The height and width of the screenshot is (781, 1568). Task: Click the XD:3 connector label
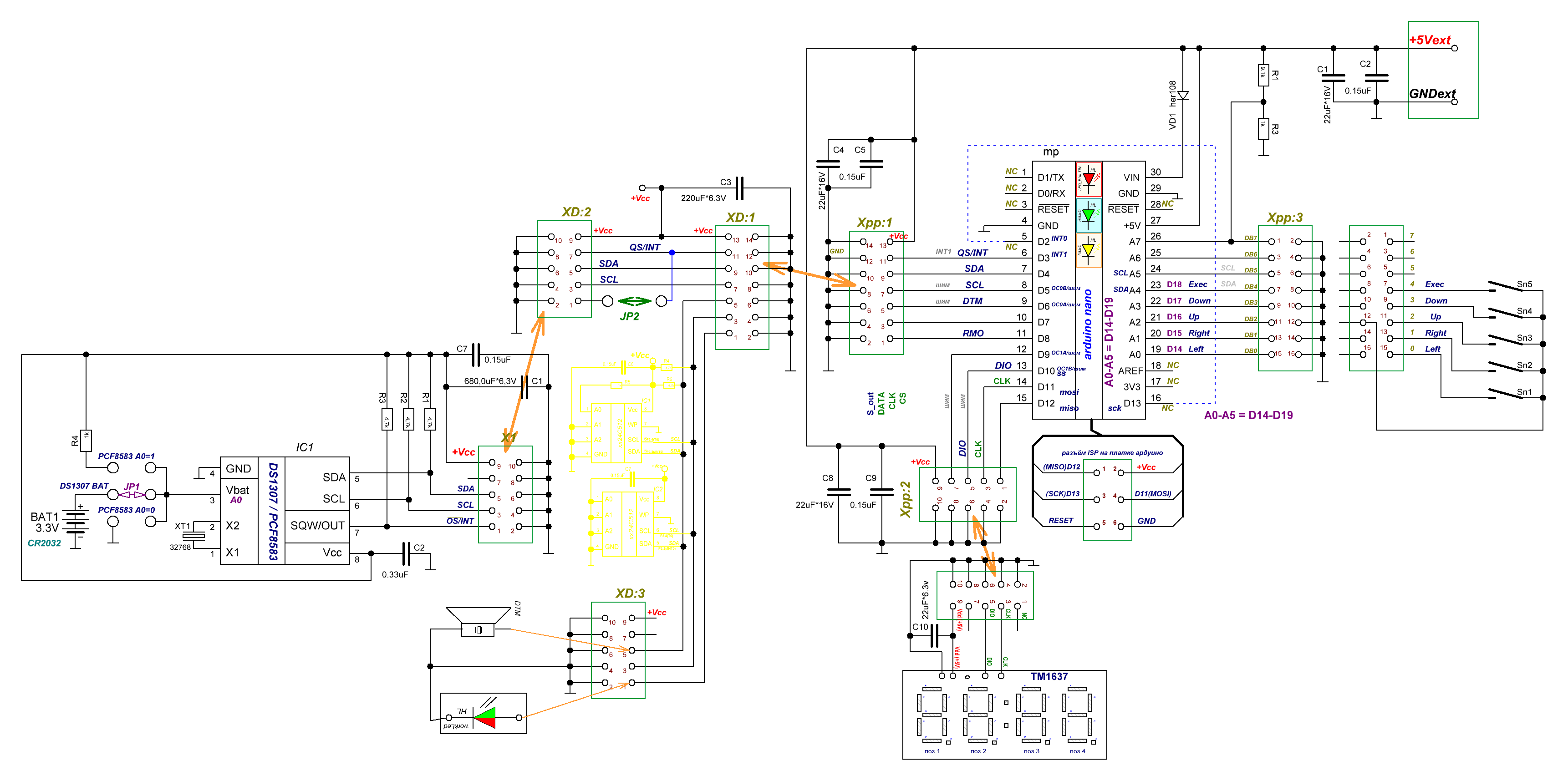[629, 593]
